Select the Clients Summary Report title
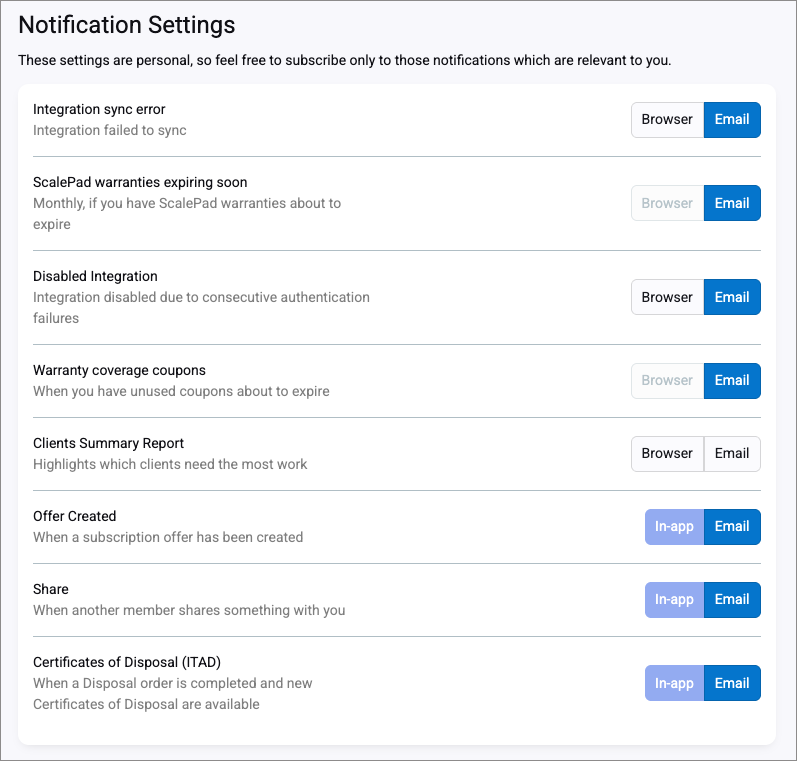797x761 pixels. (x=108, y=443)
